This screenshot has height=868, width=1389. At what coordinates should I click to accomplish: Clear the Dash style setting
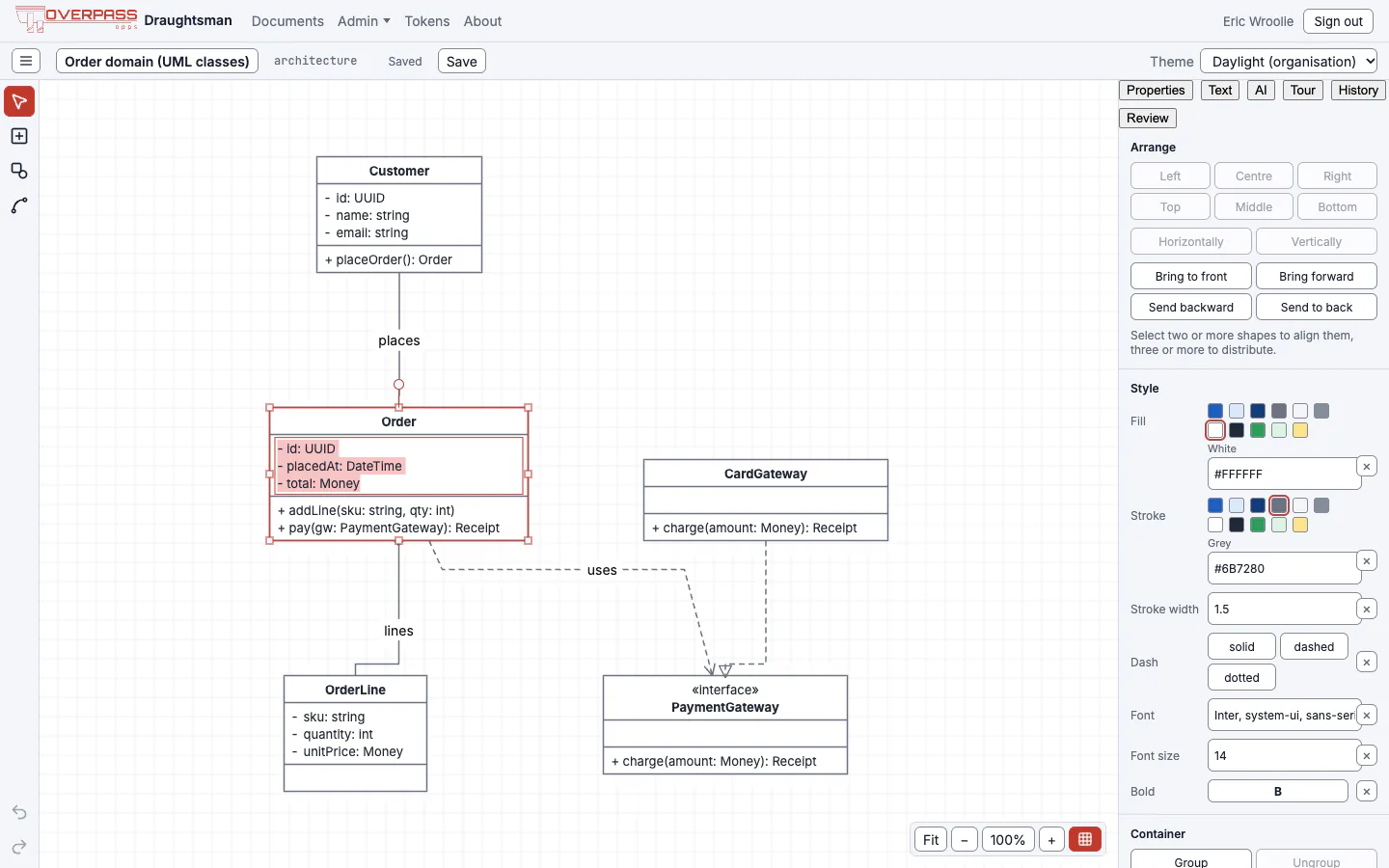point(1367,662)
